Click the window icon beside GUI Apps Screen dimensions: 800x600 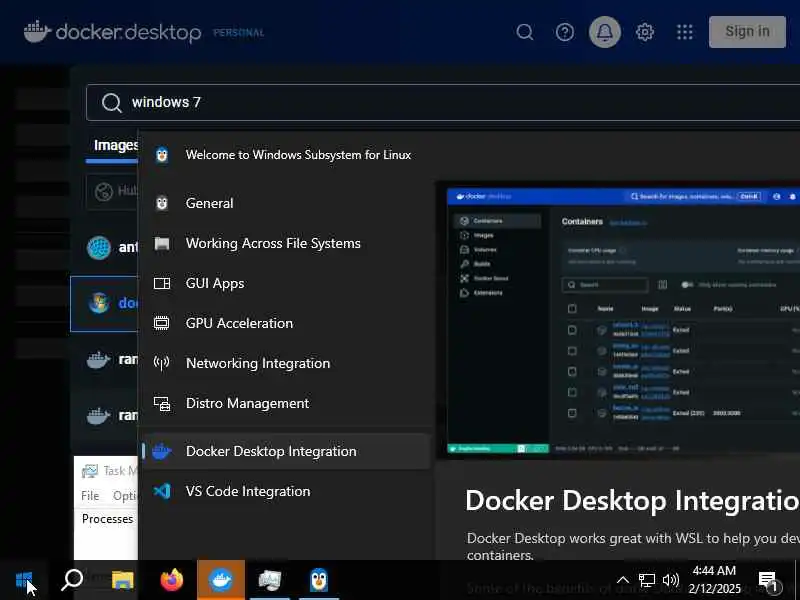pyautogui.click(x=162, y=283)
